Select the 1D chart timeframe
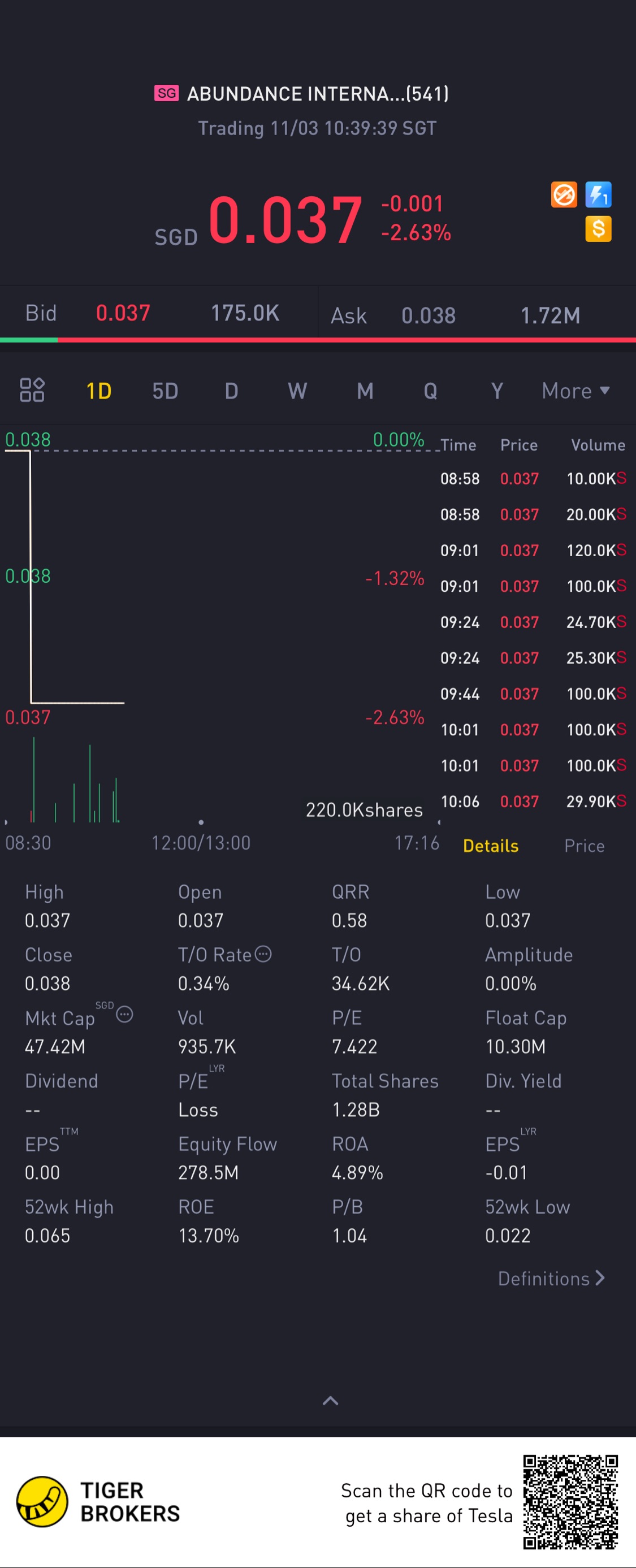636x1568 pixels. pos(98,391)
